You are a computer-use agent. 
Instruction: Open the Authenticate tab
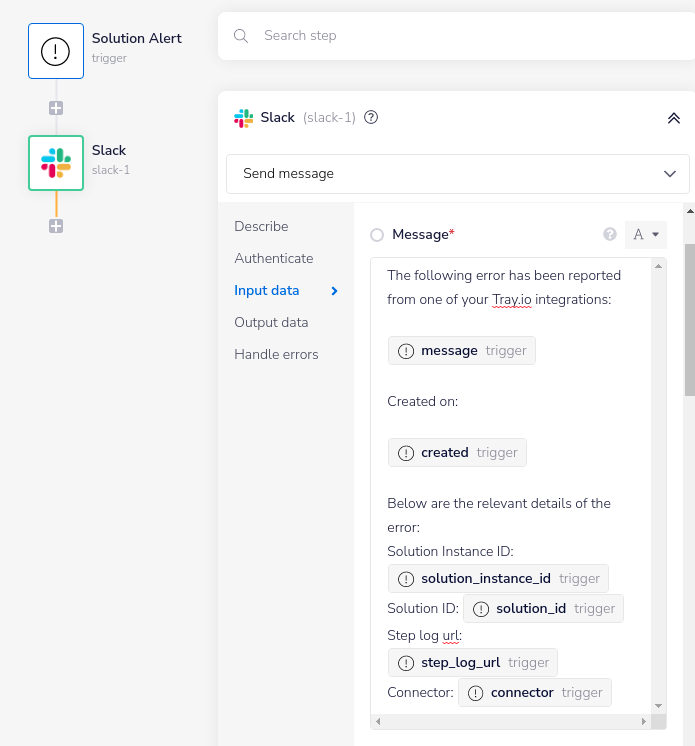click(x=274, y=258)
